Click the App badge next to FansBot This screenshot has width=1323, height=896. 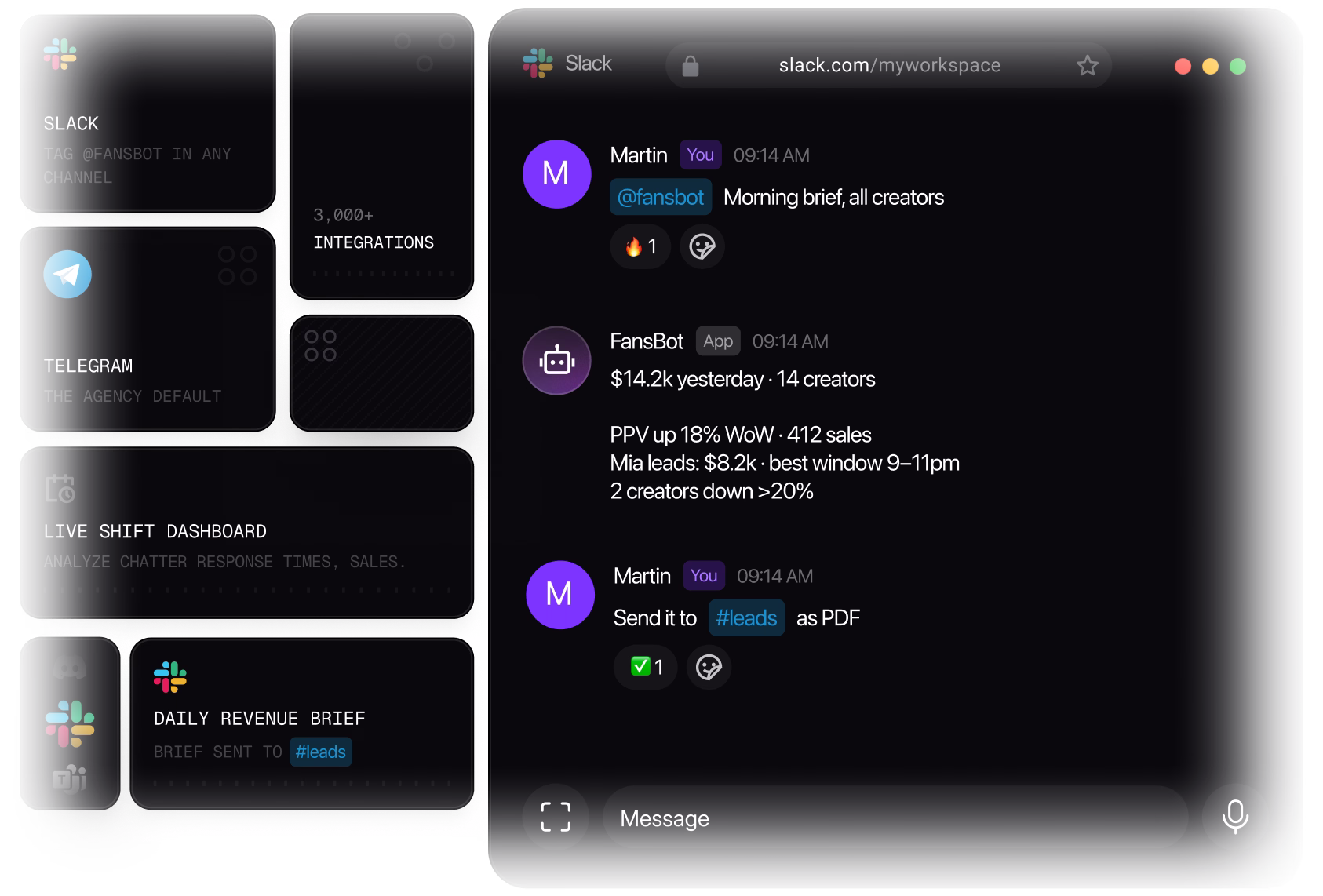[x=718, y=341]
